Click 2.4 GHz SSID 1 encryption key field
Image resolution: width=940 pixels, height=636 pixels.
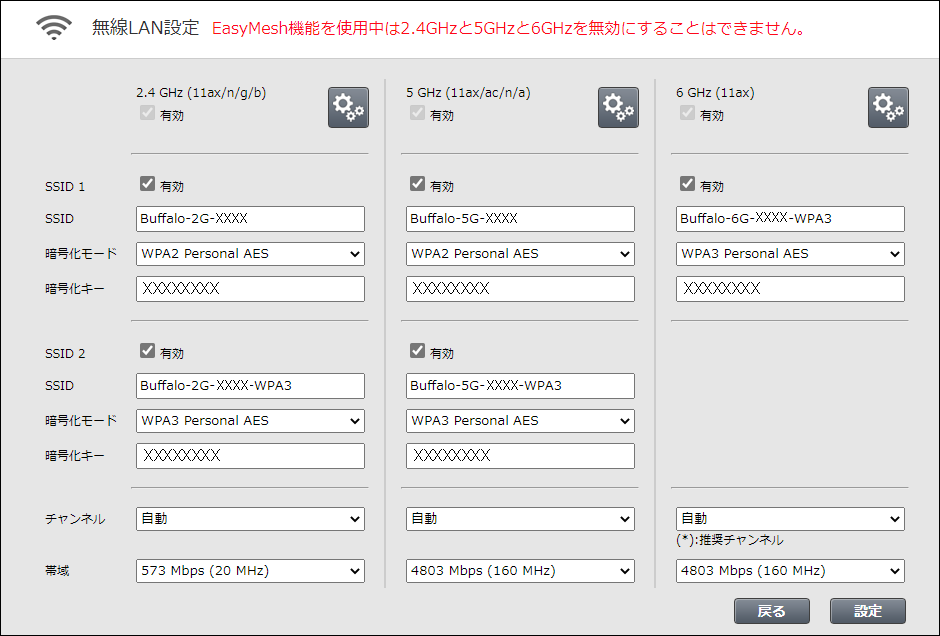pos(250,289)
